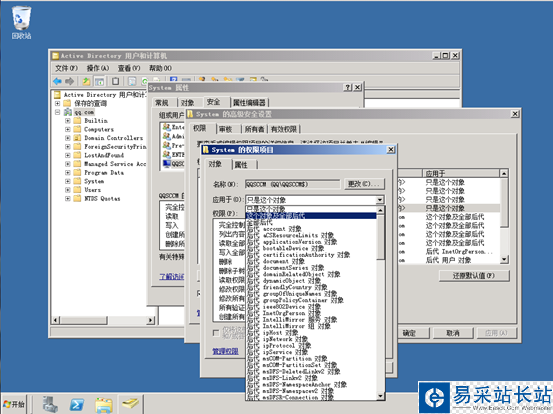This screenshot has width=553, height=414.
Task: Click the AD Users and Computers taskbar icon
Action: [130, 404]
